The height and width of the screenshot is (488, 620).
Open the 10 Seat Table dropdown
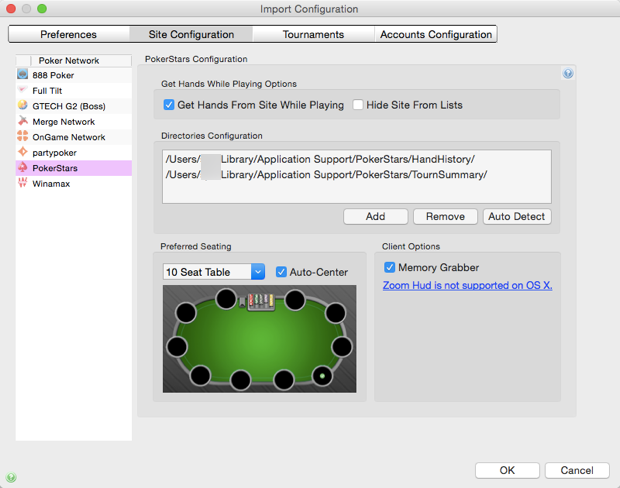pyautogui.click(x=214, y=272)
